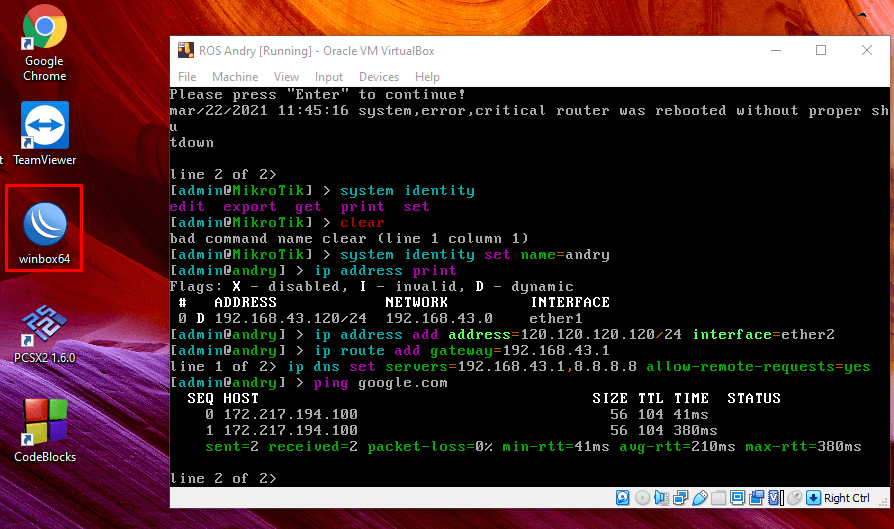Open the USB devices status icon
The width and height of the screenshot is (894, 529).
(699, 498)
